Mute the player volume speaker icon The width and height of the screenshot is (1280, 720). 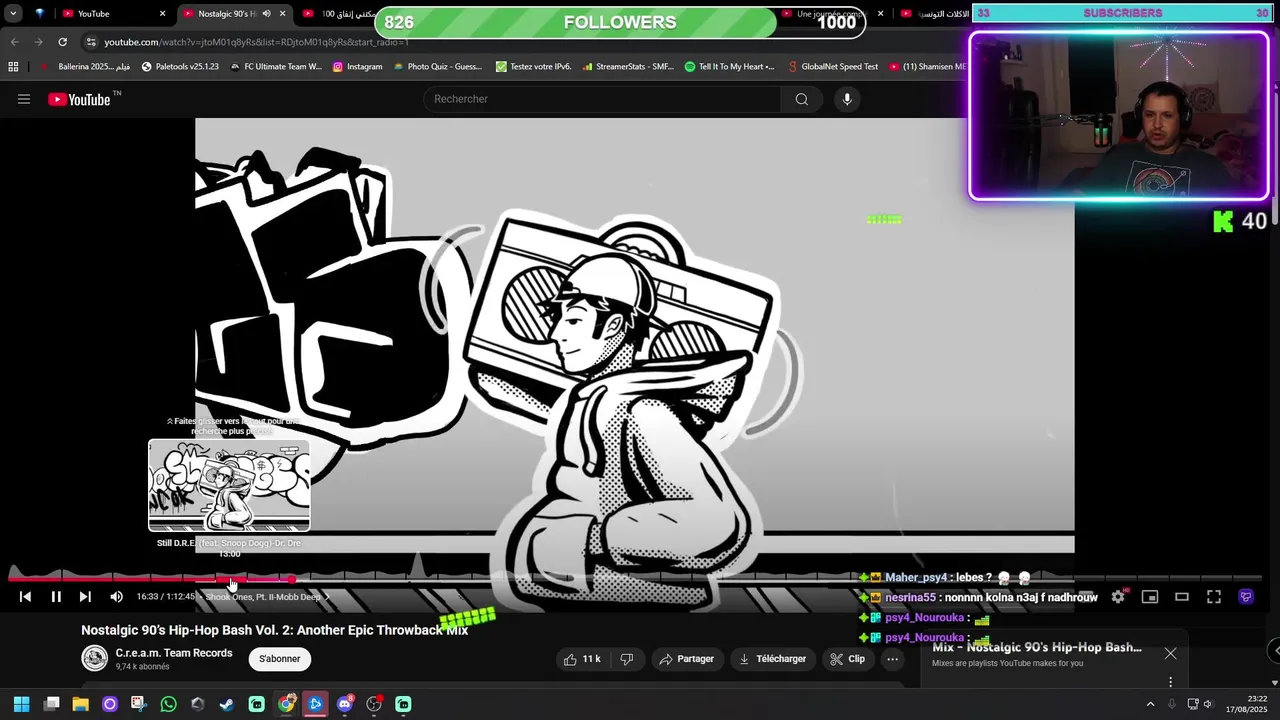[116, 597]
